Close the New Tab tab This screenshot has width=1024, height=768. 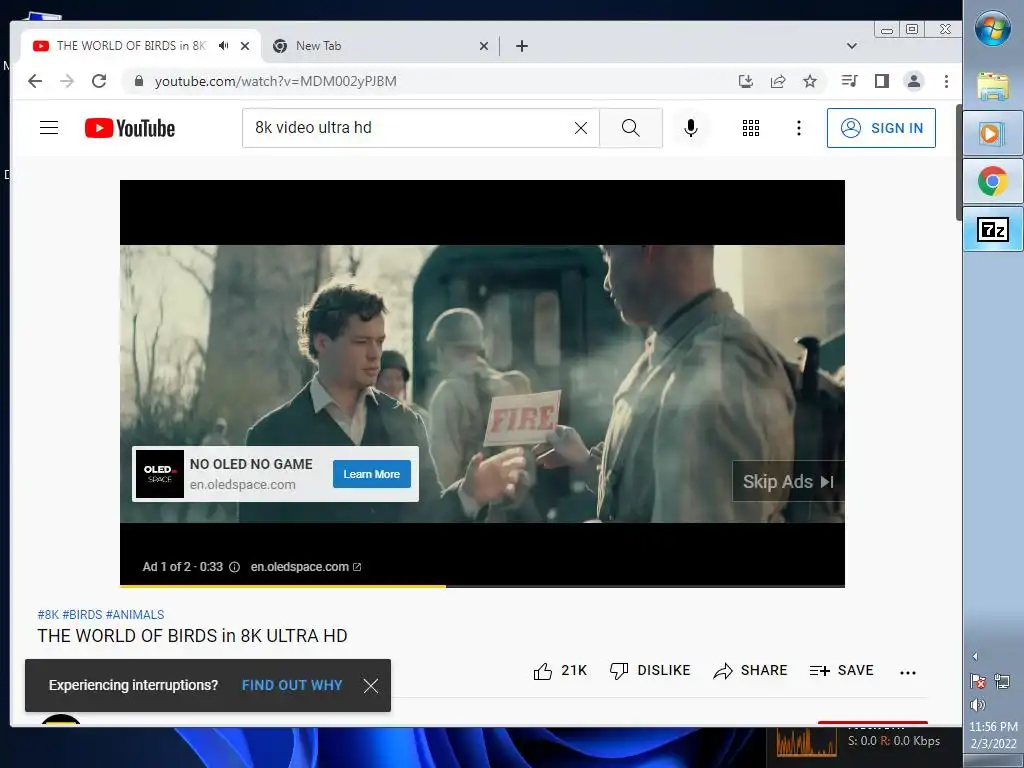coord(484,46)
